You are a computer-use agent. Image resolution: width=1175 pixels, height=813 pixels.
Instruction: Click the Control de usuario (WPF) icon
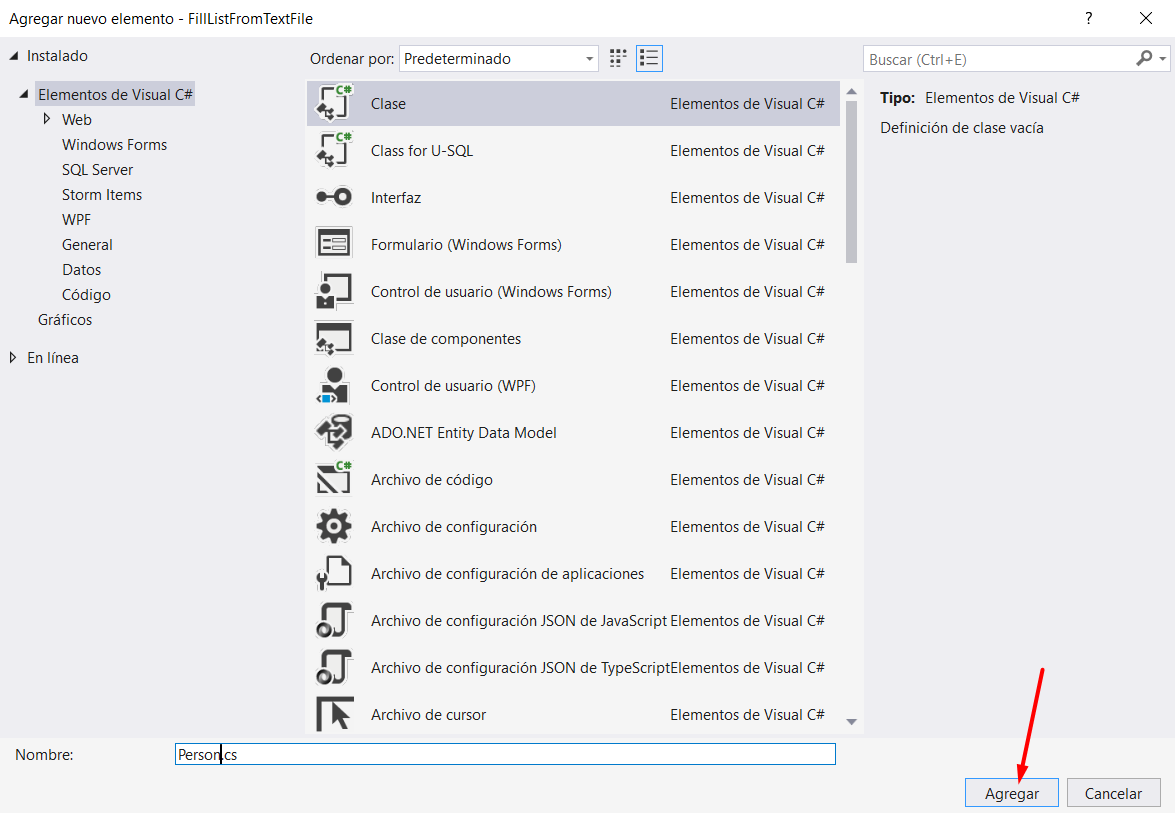334,386
